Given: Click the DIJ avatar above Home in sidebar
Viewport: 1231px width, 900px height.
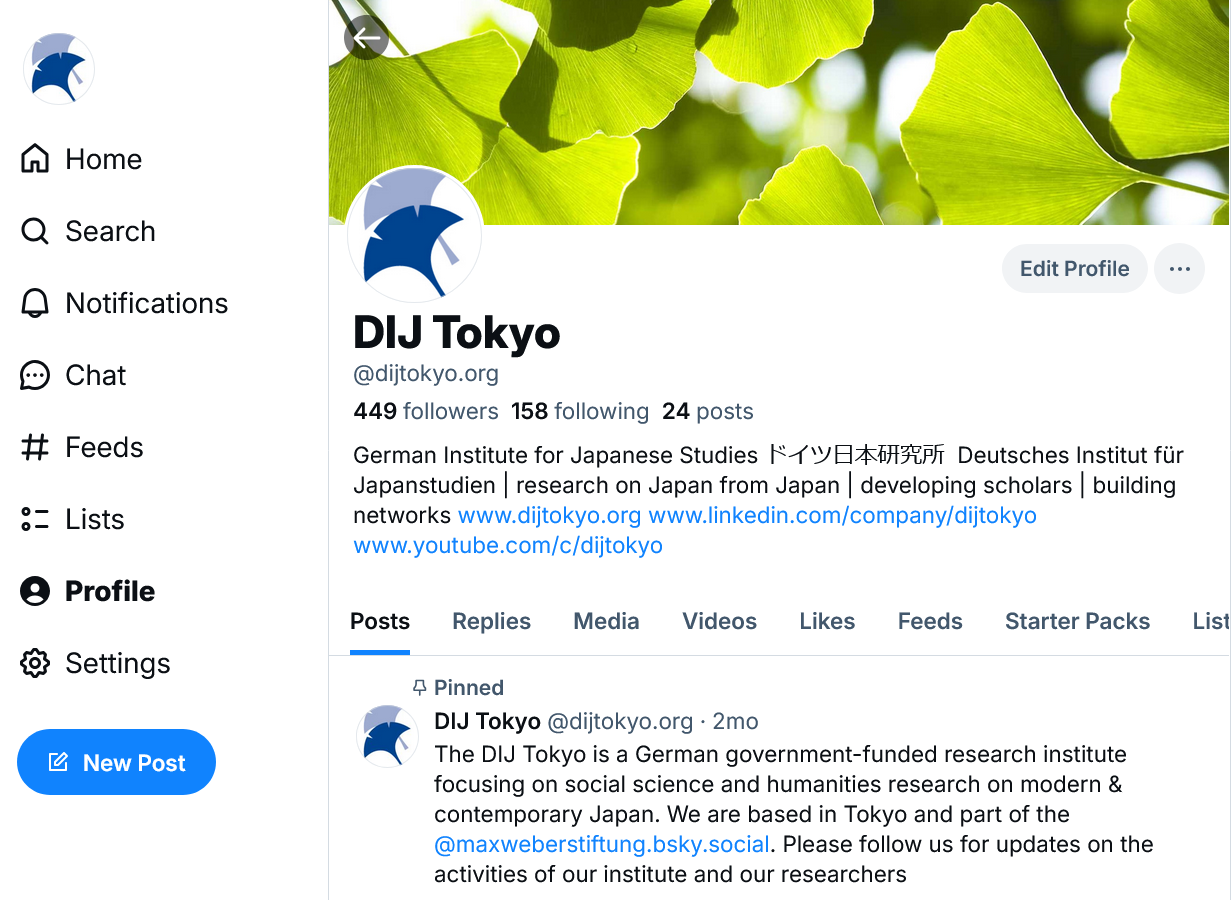Looking at the screenshot, I should coord(59,69).
